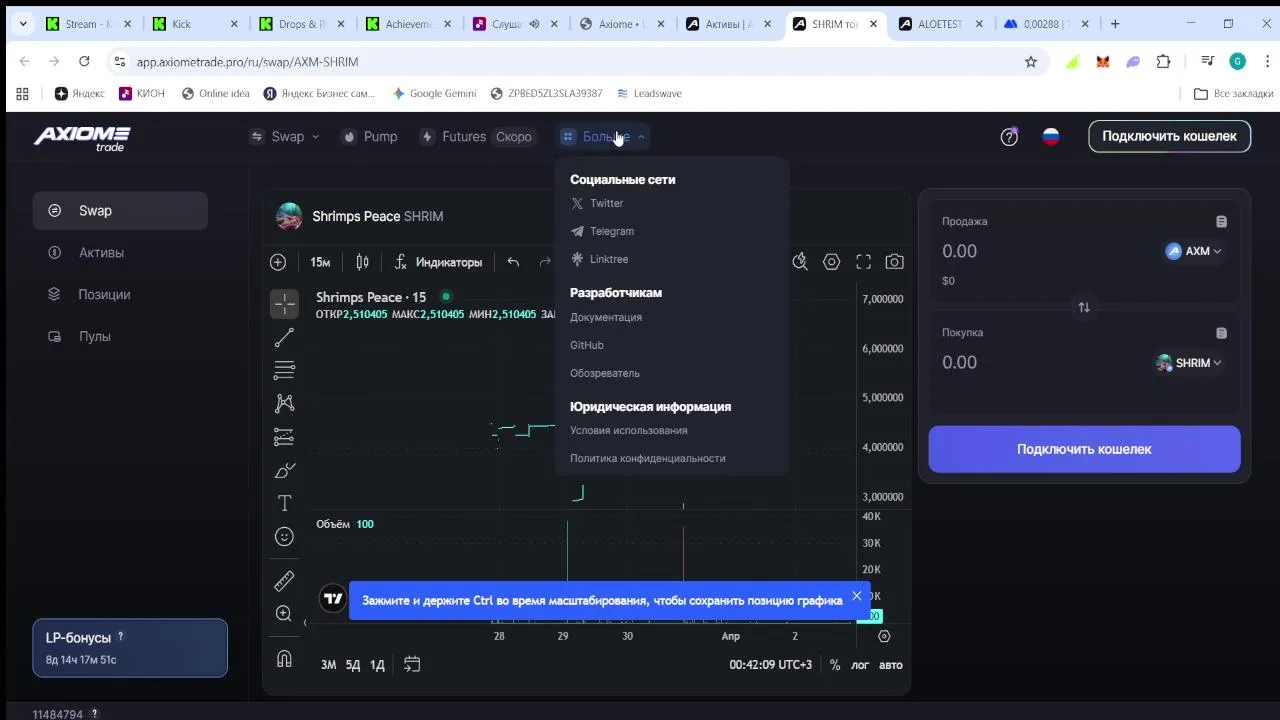Viewport: 1280px width, 720px height.
Task: Dismiss the Ctrl zoom tip banner
Action: tap(856, 596)
